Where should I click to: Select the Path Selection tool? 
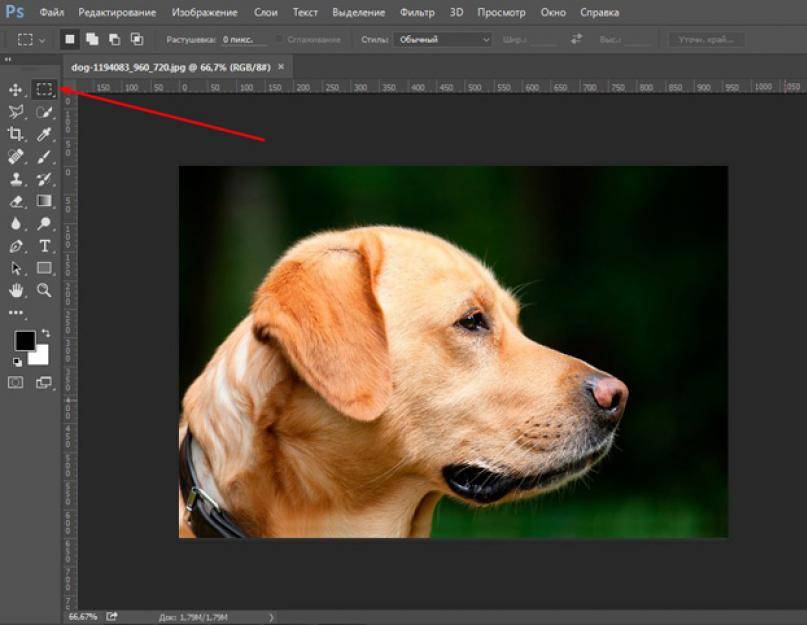(15, 268)
